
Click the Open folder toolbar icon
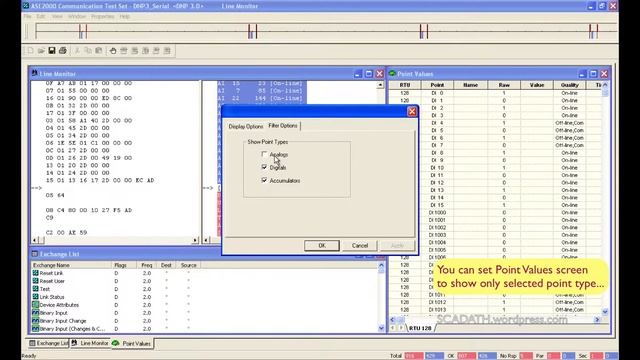click(x=41, y=51)
